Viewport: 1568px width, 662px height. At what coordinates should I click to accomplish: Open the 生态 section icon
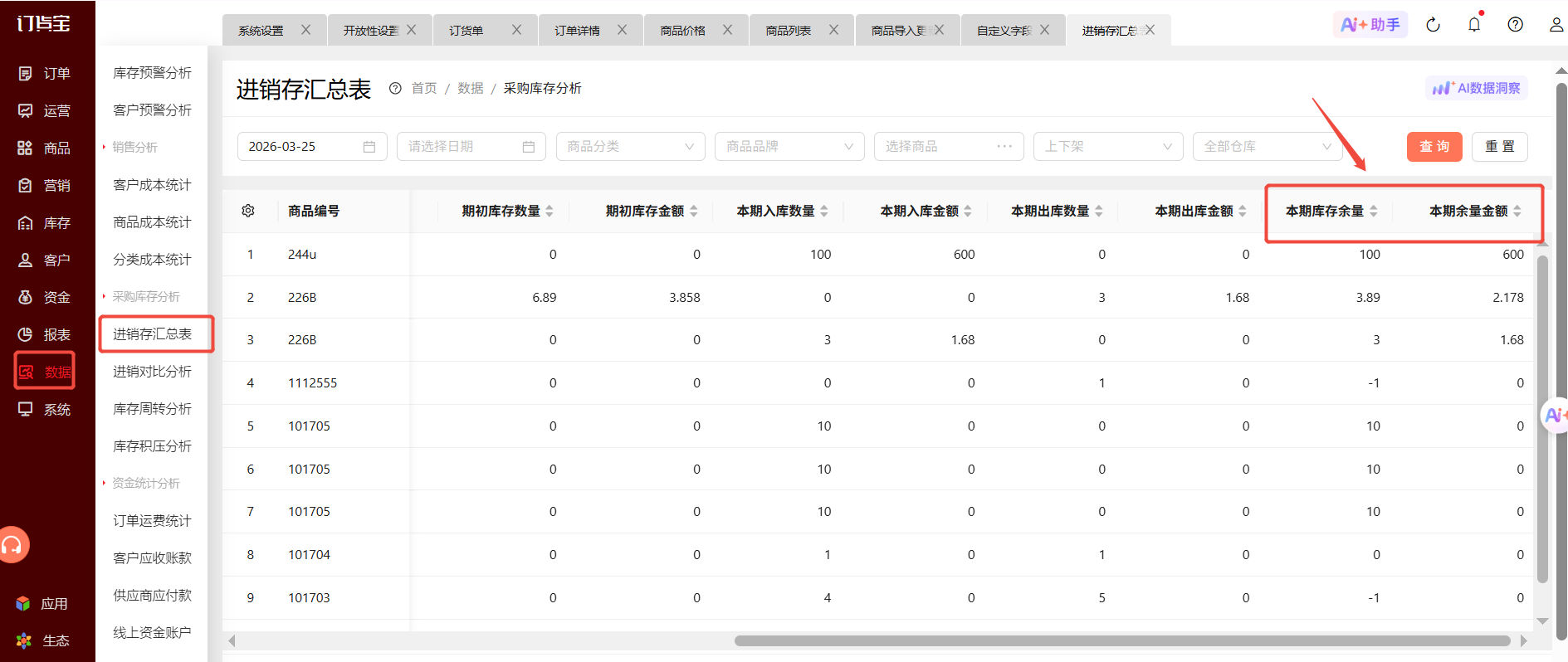23,640
